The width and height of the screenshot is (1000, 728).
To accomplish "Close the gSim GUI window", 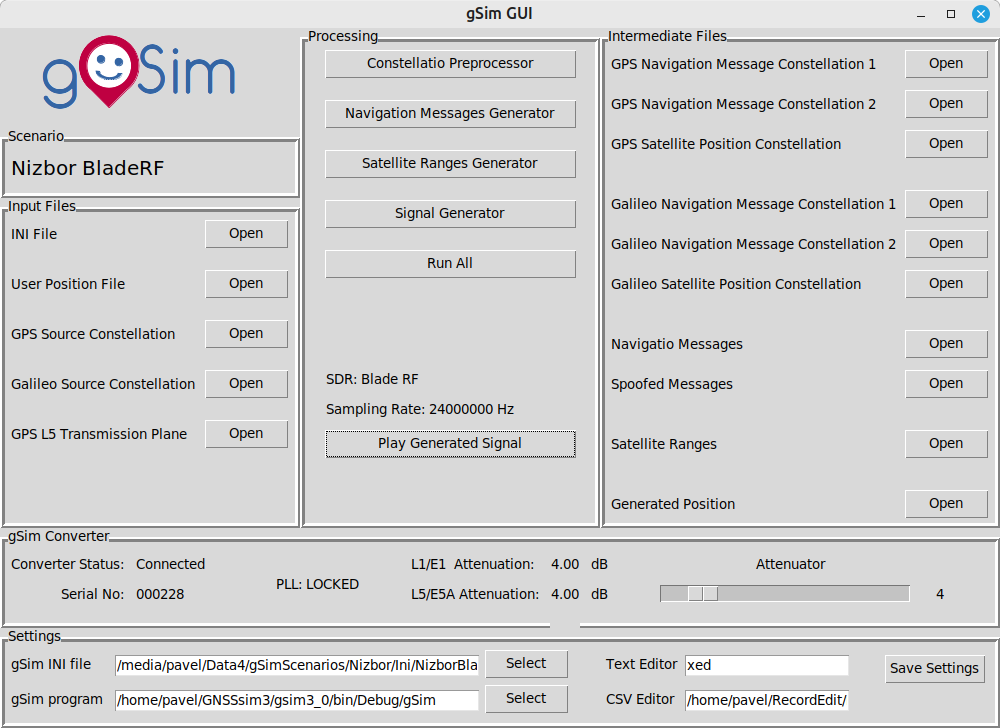I will (x=981, y=14).
